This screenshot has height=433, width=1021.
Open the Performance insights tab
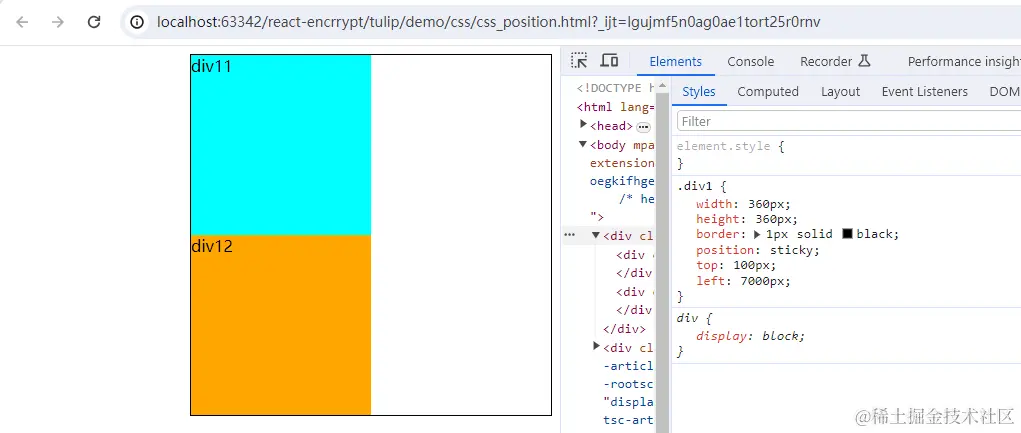pyautogui.click(x=964, y=62)
